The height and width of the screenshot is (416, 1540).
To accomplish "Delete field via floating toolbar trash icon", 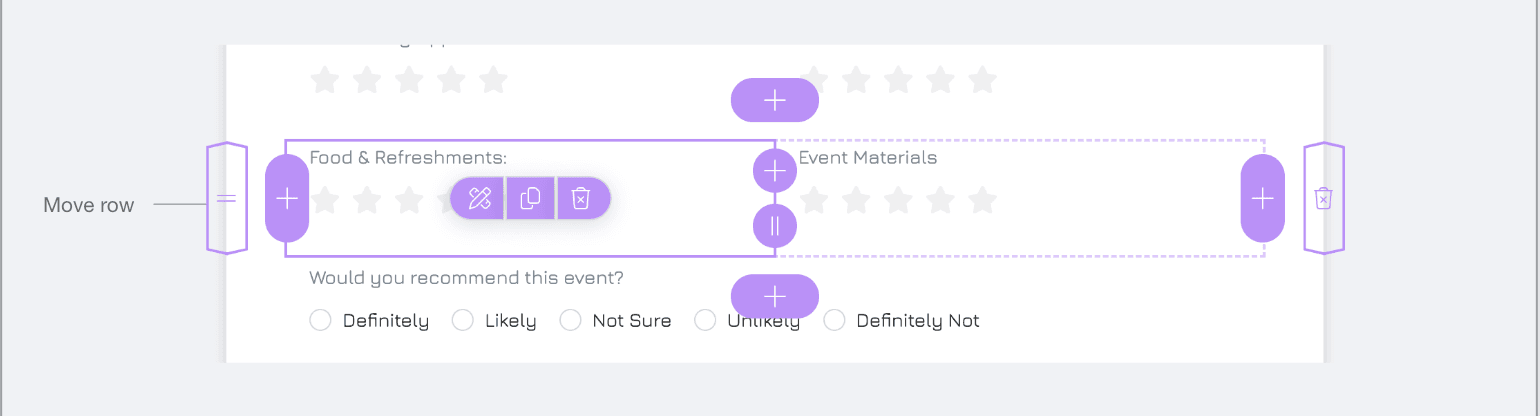I will point(581,198).
